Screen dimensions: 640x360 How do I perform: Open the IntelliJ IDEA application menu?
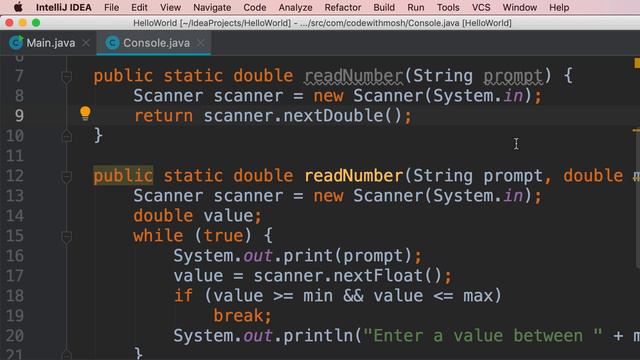point(64,7)
